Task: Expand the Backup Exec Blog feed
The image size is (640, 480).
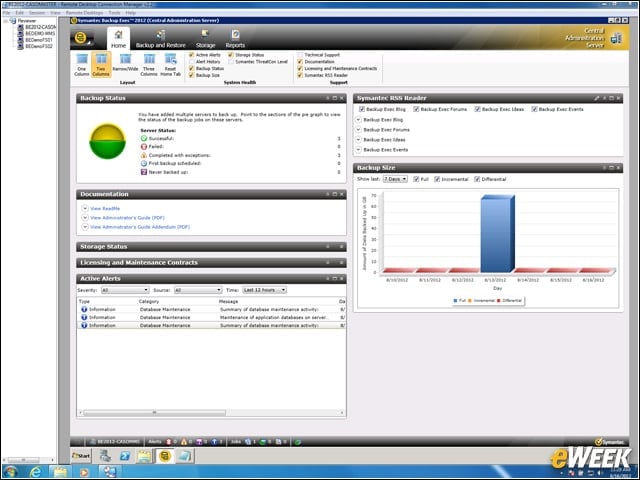Action: coord(358,120)
